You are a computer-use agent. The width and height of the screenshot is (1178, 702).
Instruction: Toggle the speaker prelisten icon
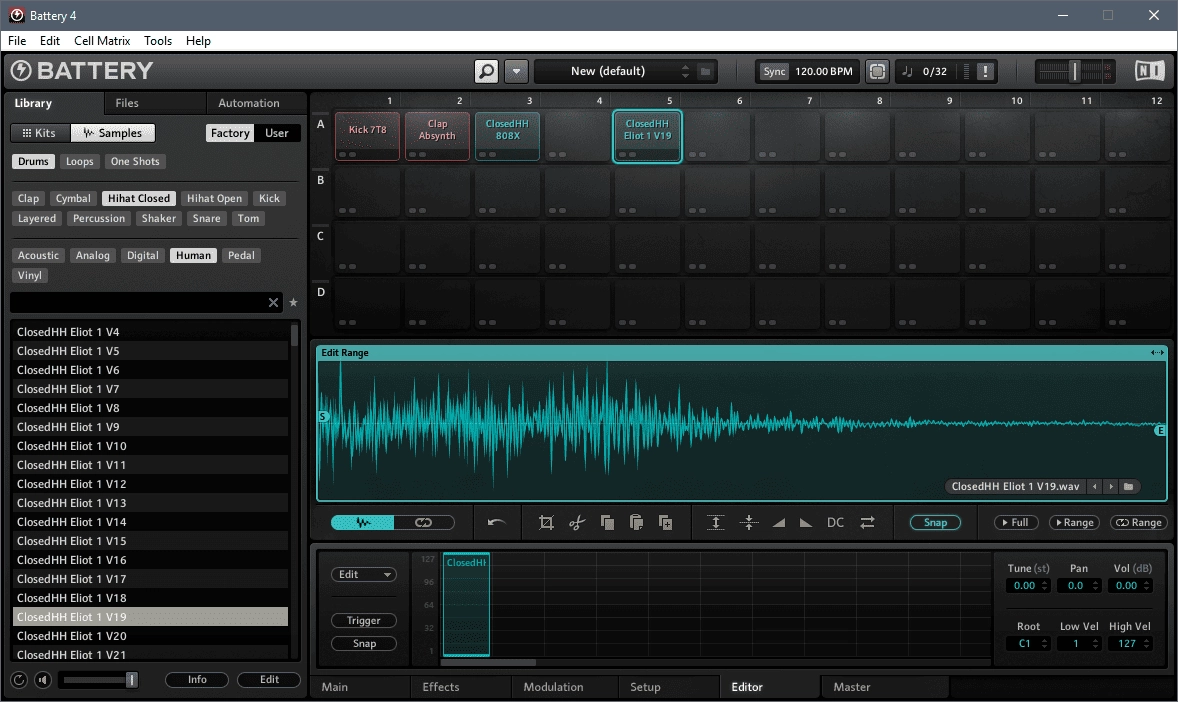(x=44, y=680)
